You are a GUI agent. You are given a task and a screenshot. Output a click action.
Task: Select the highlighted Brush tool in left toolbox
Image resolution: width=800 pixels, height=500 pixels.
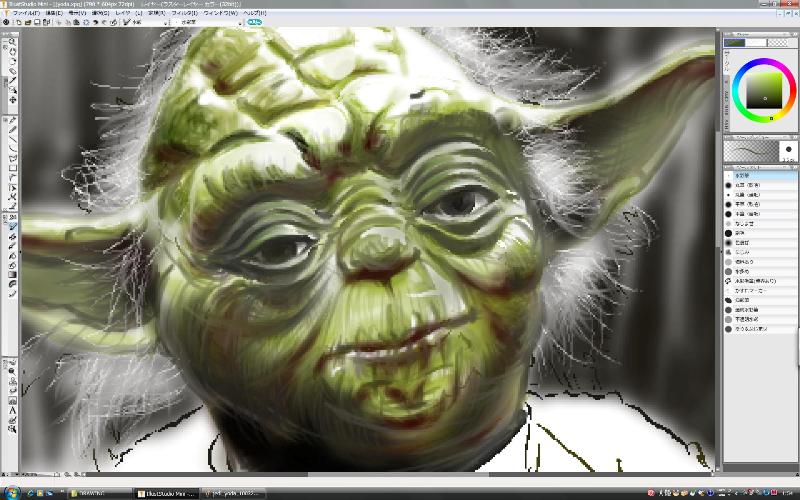12,227
